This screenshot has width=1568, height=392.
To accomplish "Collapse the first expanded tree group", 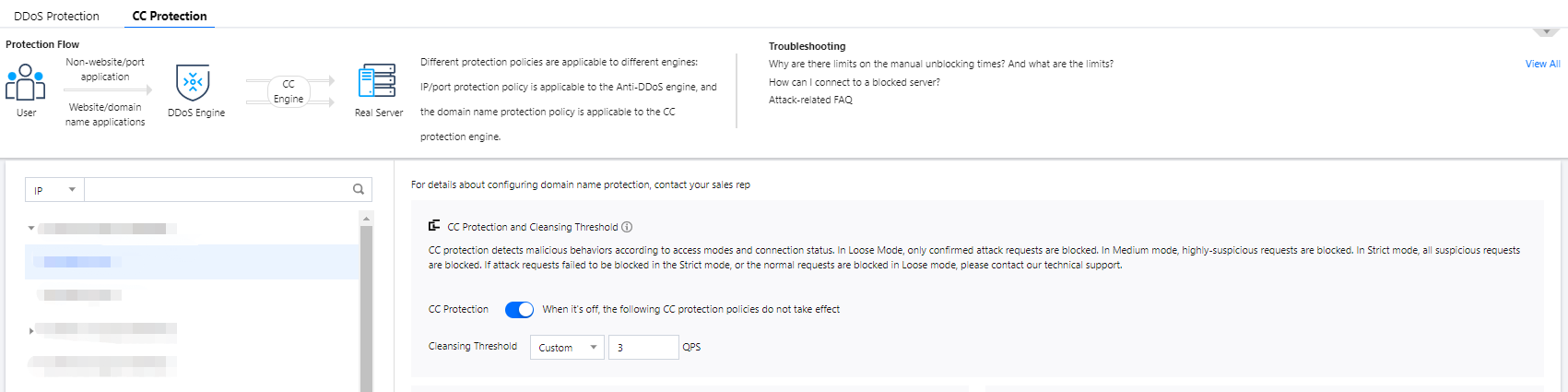I will point(31,228).
